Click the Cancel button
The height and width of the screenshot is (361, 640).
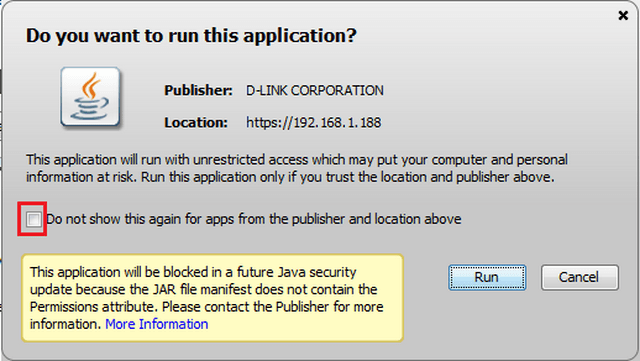(x=580, y=278)
